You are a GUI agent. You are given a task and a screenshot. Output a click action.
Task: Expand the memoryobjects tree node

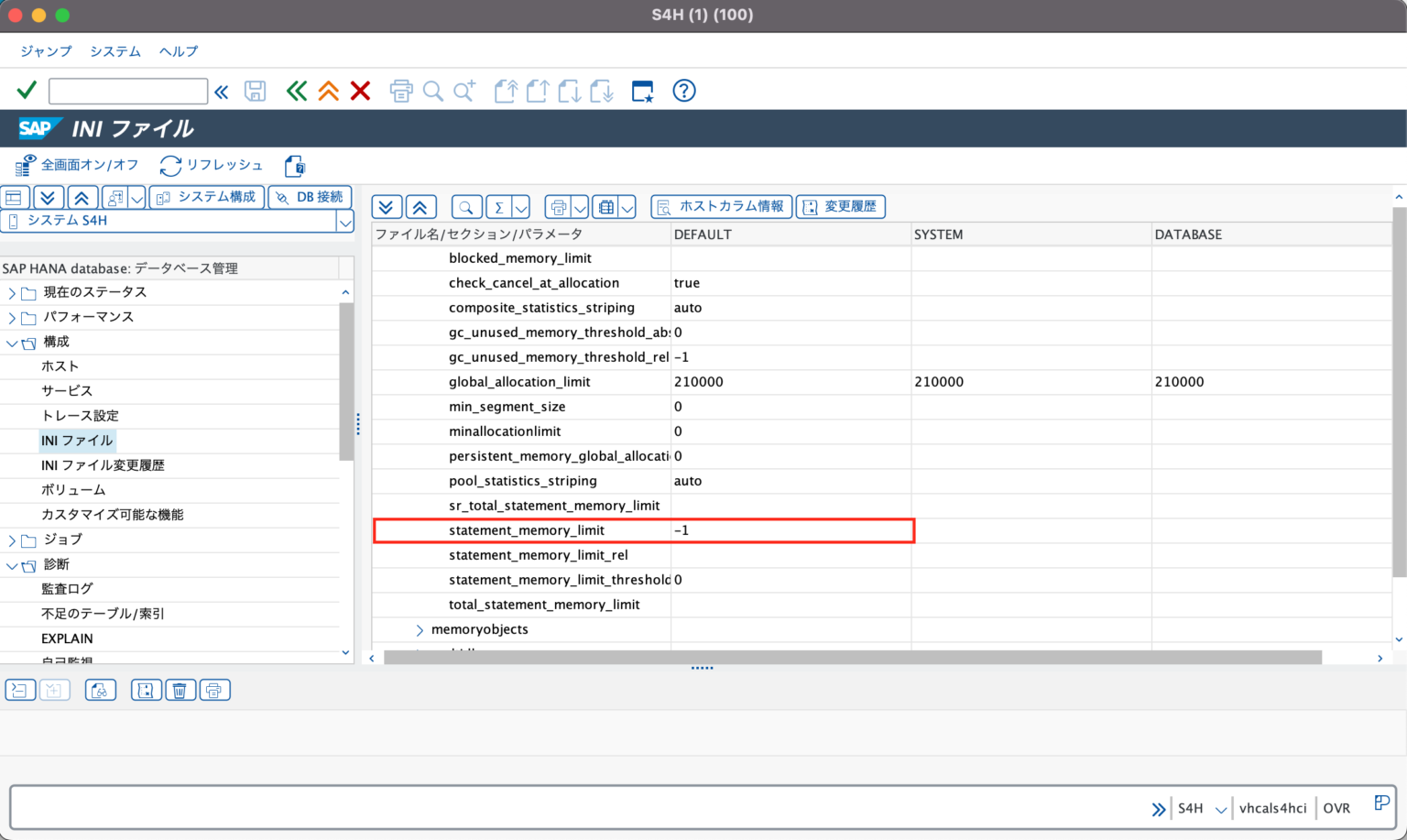click(x=420, y=629)
